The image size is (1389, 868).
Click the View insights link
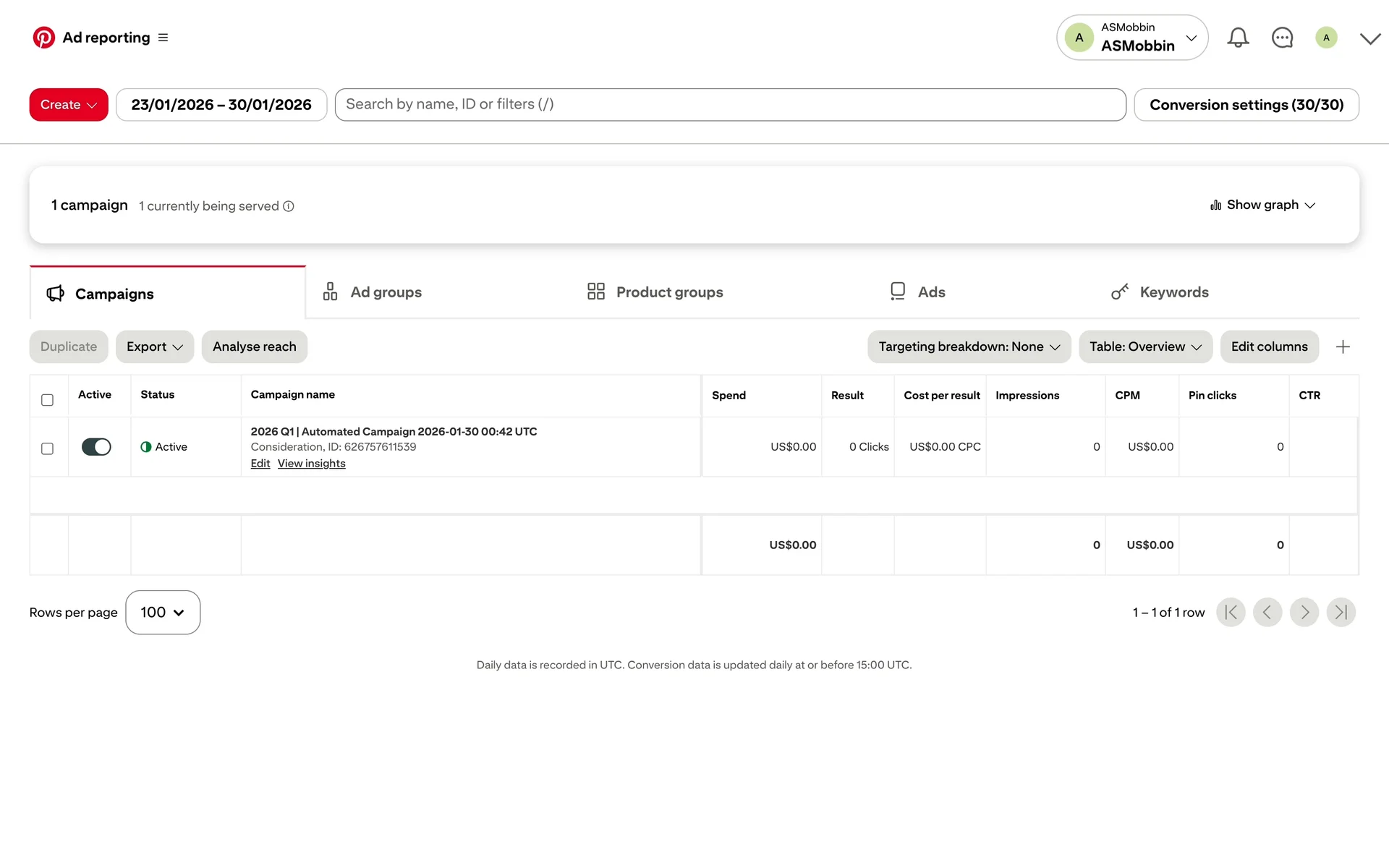point(311,464)
